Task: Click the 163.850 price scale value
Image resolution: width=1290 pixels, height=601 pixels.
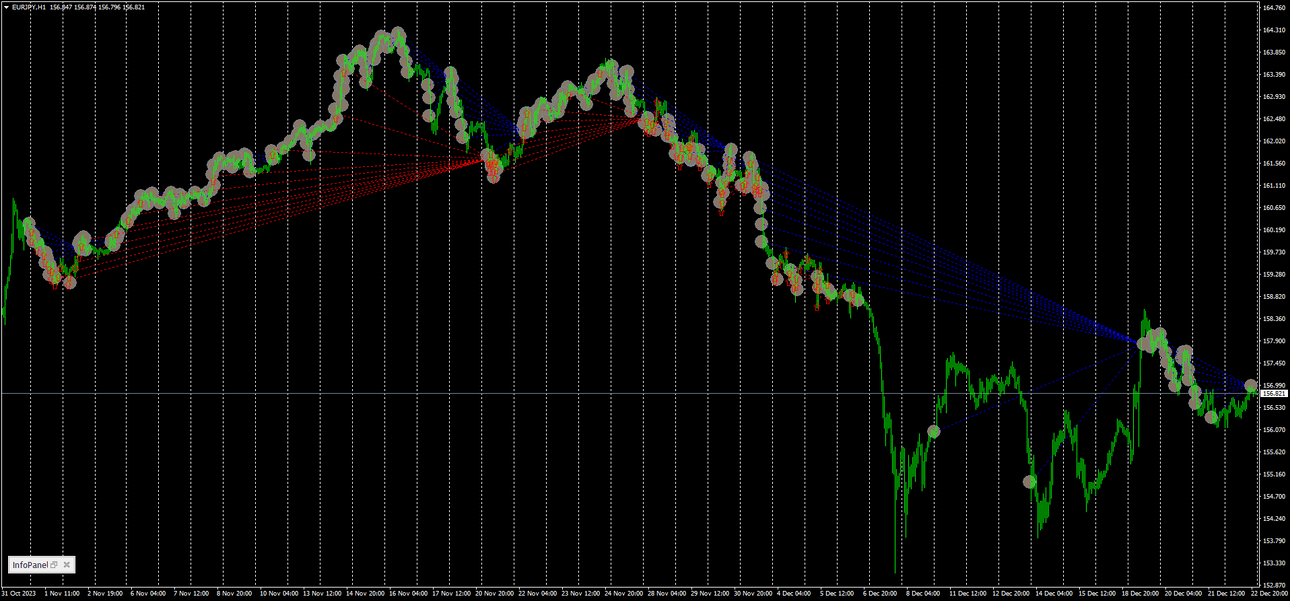Action: tap(1274, 52)
